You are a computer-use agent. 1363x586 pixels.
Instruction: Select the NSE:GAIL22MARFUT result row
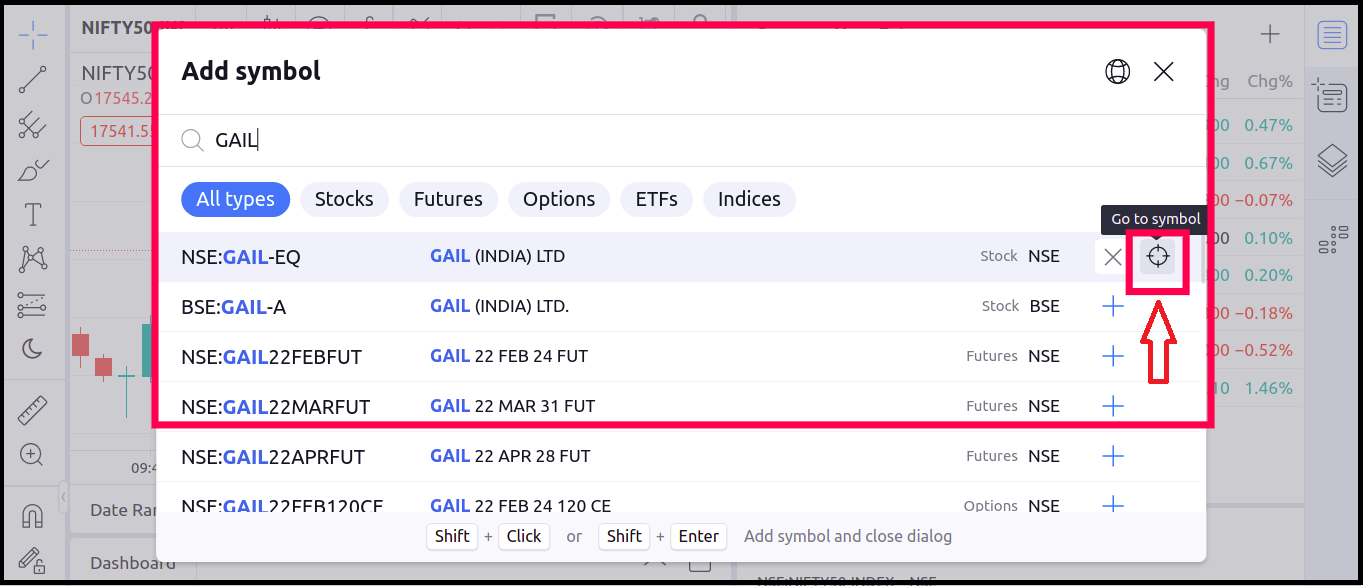tap(678, 407)
